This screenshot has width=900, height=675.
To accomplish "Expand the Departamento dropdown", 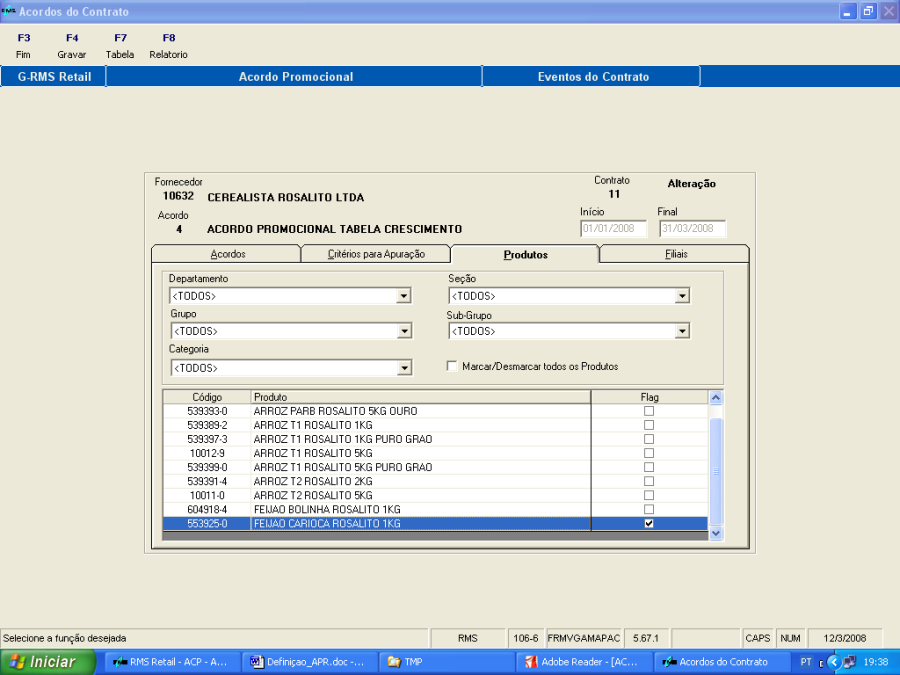I will click(404, 296).
